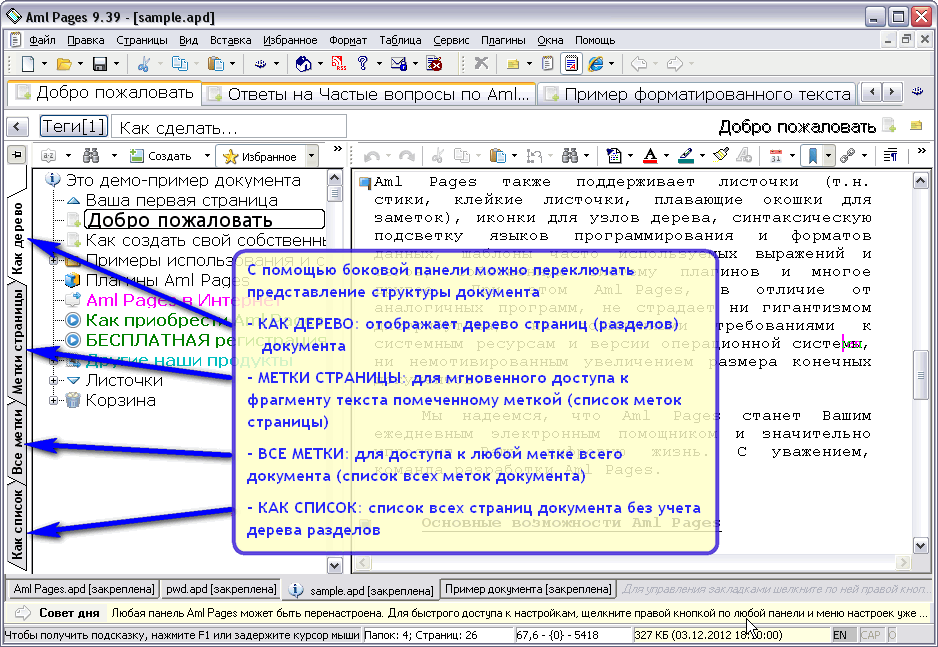Open the dropdown arrow next to the New icon
The height and width of the screenshot is (647, 938).
point(44,63)
